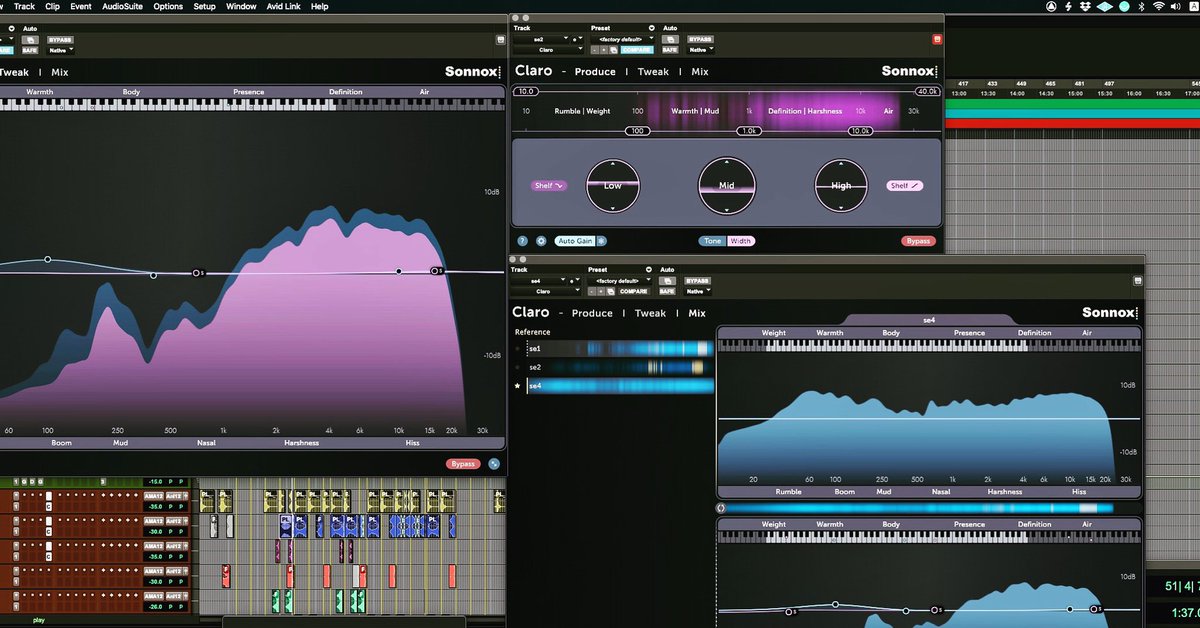Image resolution: width=1200 pixels, height=628 pixels.
Task: Open factory default preset dropdown in se2 window
Action: click(x=622, y=38)
